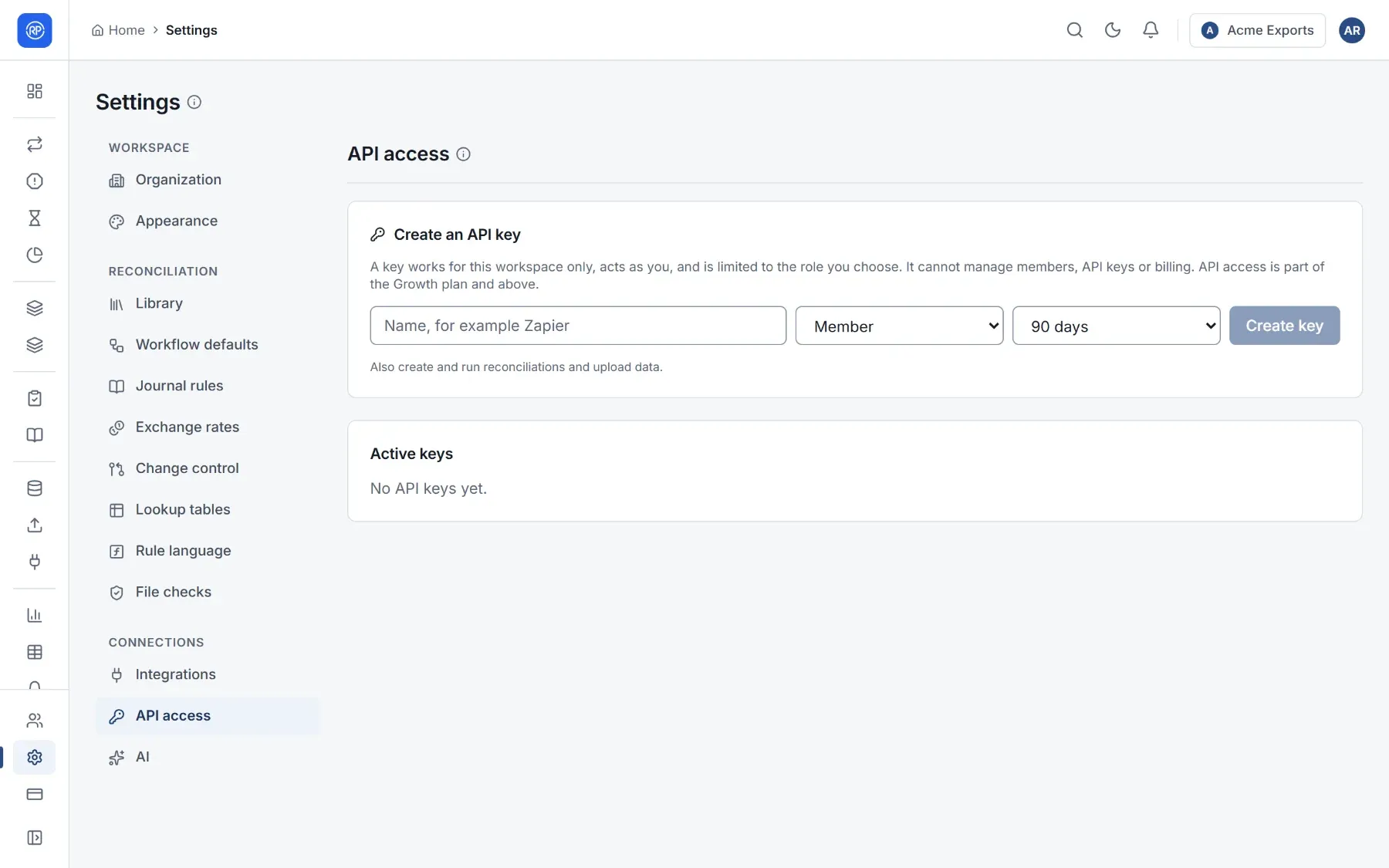Viewport: 1389px width, 868px height.
Task: Open the Acme Exports workspace switcher
Action: (1258, 30)
